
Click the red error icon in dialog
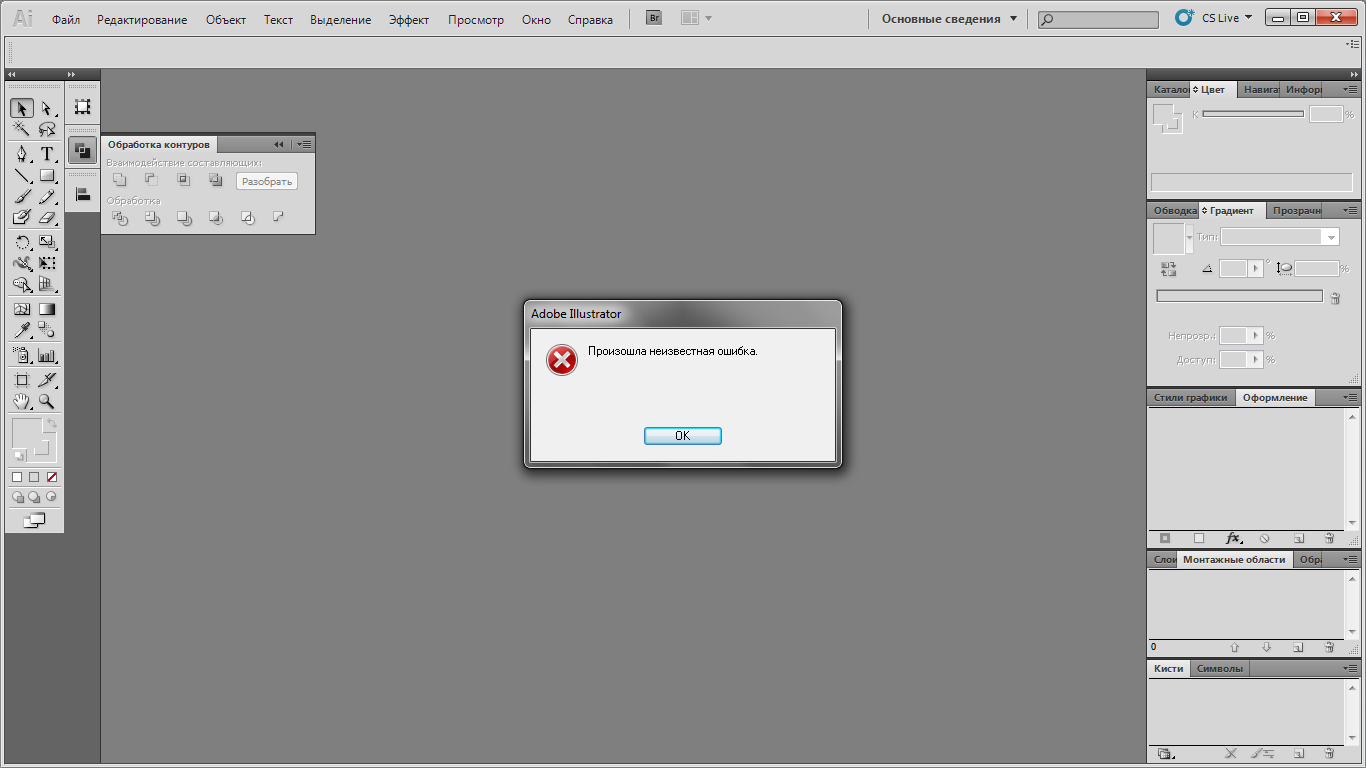pyautogui.click(x=562, y=360)
